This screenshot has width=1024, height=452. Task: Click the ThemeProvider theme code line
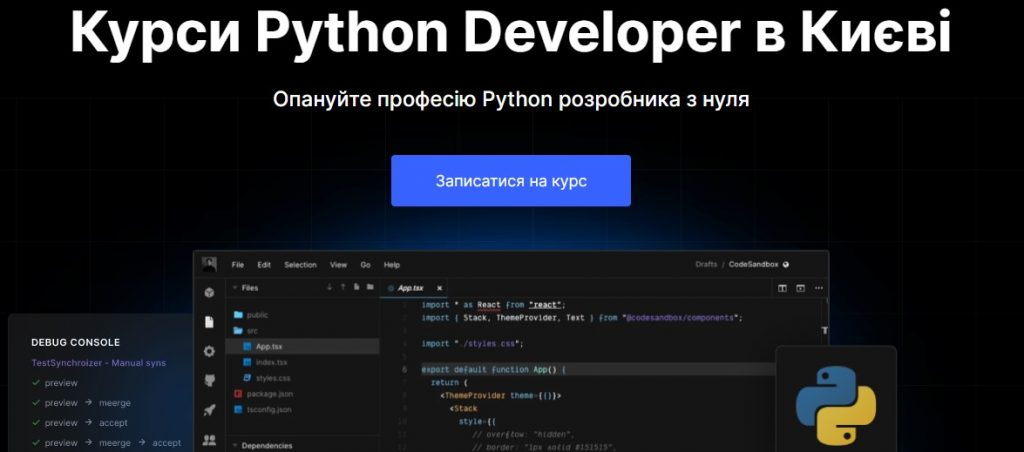point(501,396)
